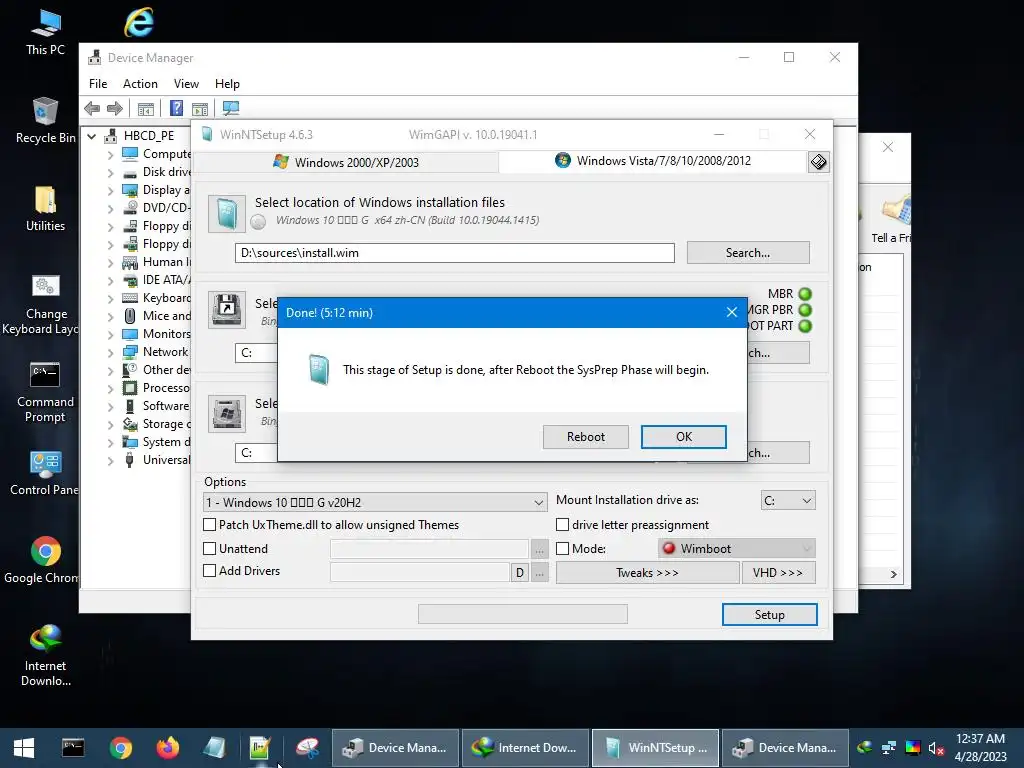Click the diamond icon beside the Vista tab

click(819, 162)
